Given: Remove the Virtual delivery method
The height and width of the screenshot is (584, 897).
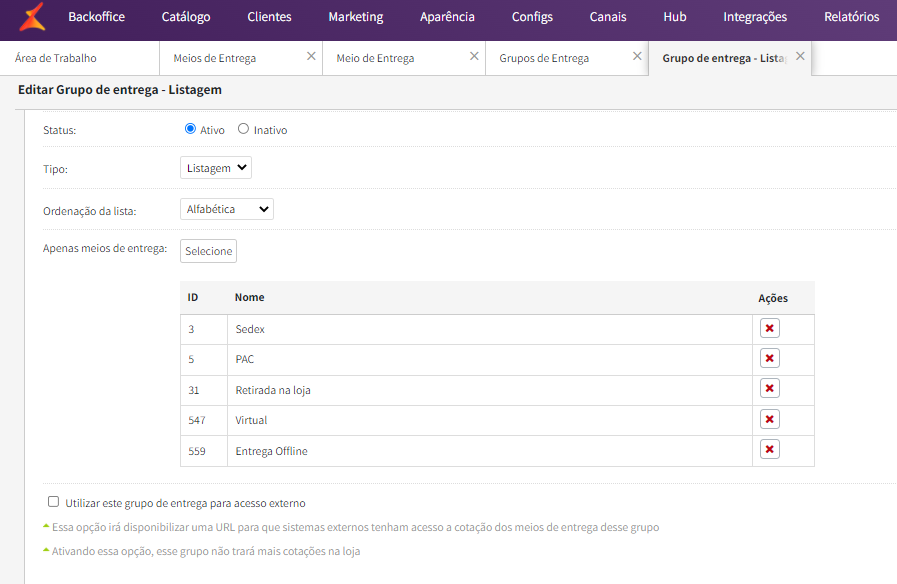Looking at the screenshot, I should pyautogui.click(x=769, y=419).
